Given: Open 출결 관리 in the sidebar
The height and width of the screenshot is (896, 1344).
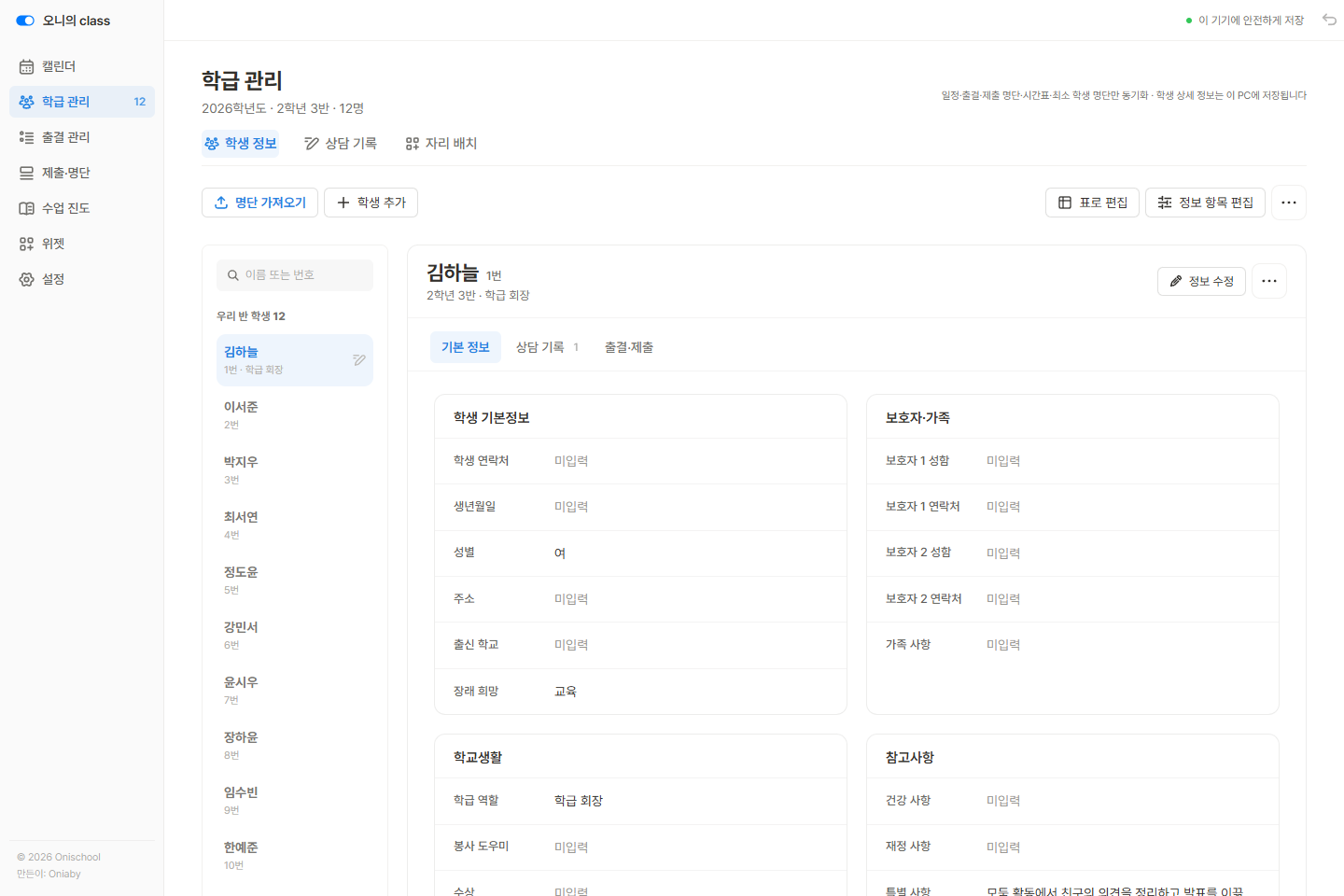Looking at the screenshot, I should coord(82,137).
